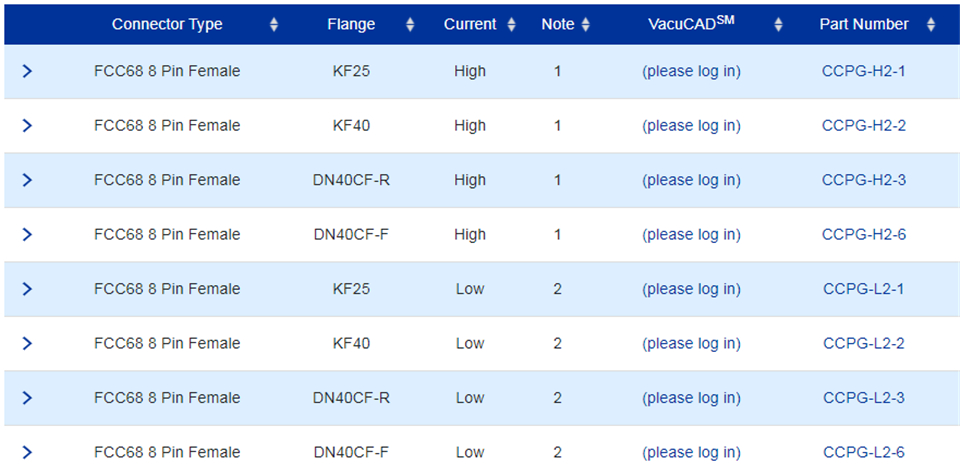
Task: Open part number CCPG-L2-6 link
Action: 863,452
